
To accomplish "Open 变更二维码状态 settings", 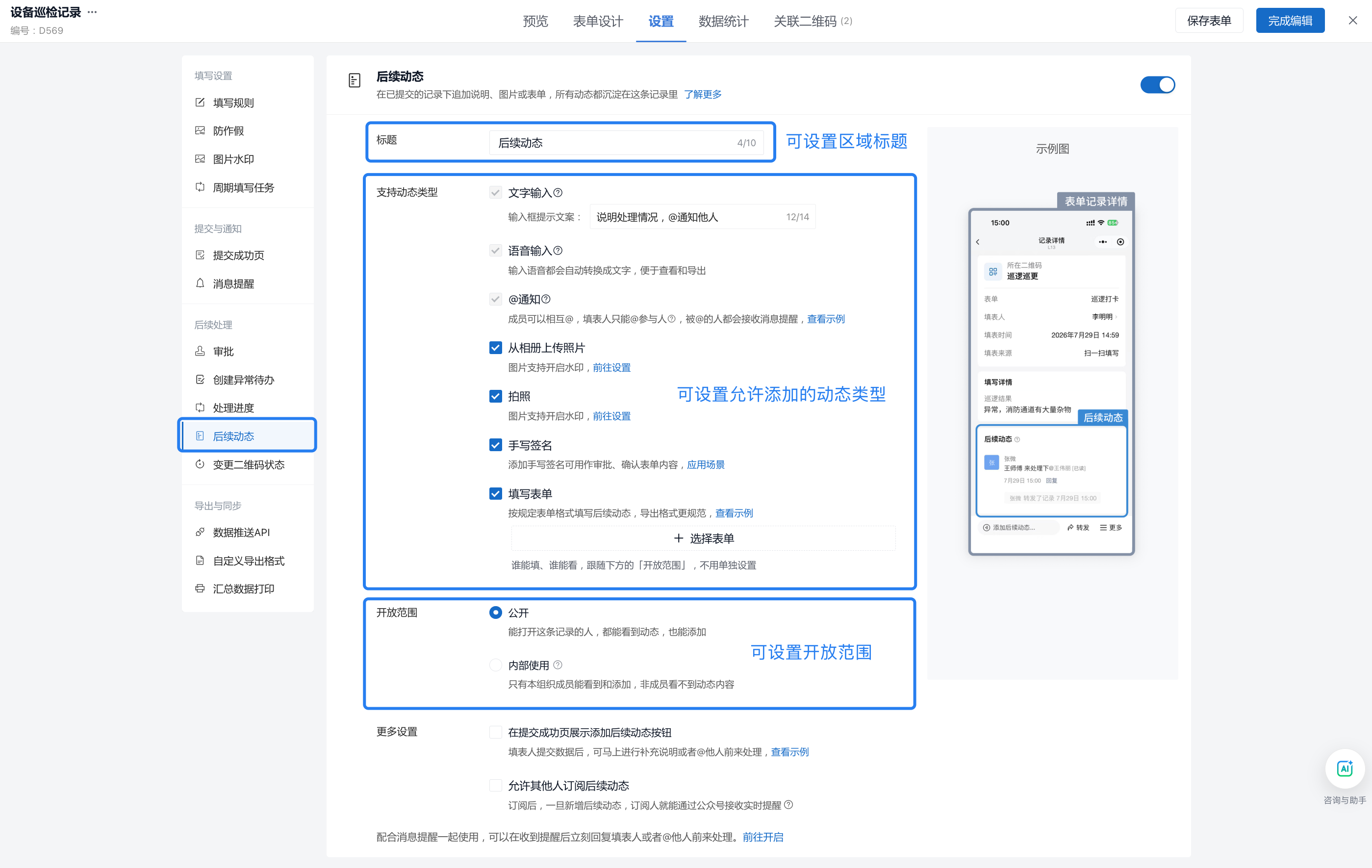I will (247, 464).
